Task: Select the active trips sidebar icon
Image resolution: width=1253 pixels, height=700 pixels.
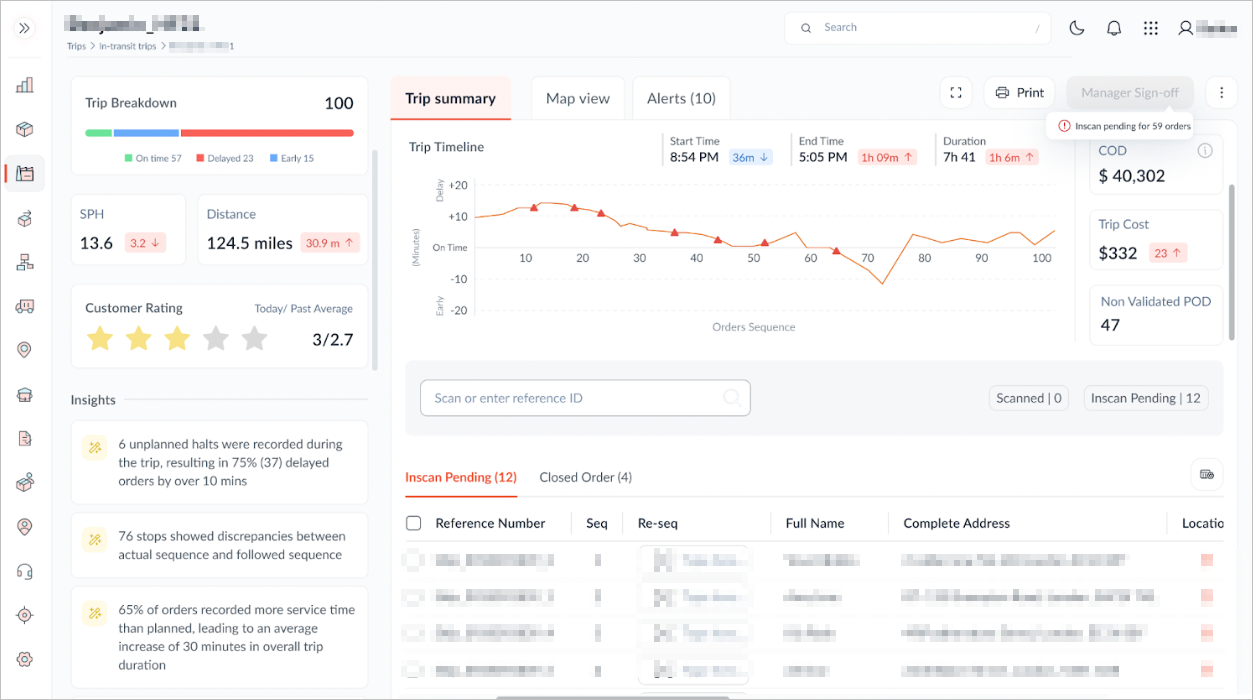Action: [25, 174]
